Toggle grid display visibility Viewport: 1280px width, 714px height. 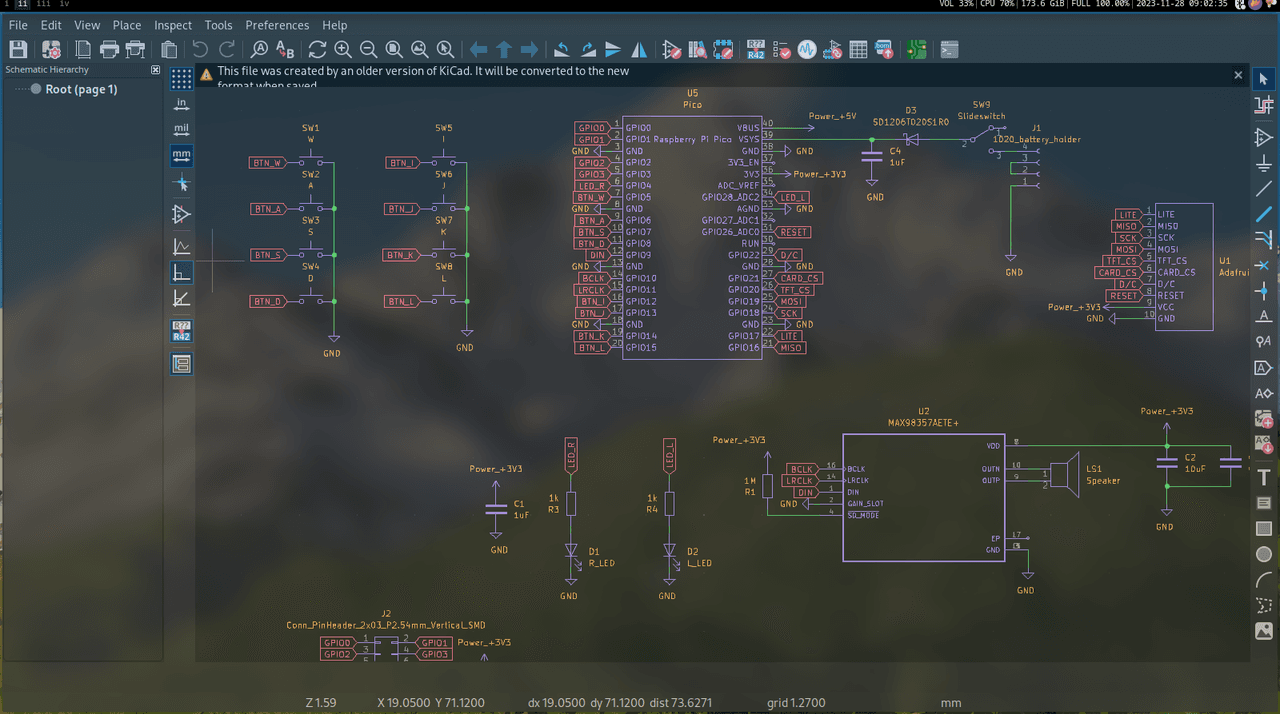181,78
